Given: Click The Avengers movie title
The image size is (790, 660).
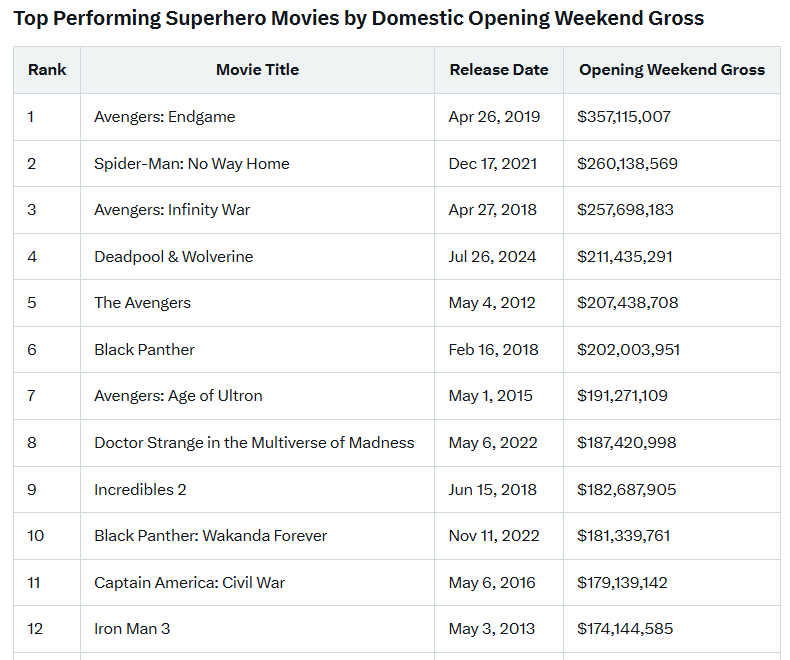Looking at the screenshot, I should click(x=142, y=303).
